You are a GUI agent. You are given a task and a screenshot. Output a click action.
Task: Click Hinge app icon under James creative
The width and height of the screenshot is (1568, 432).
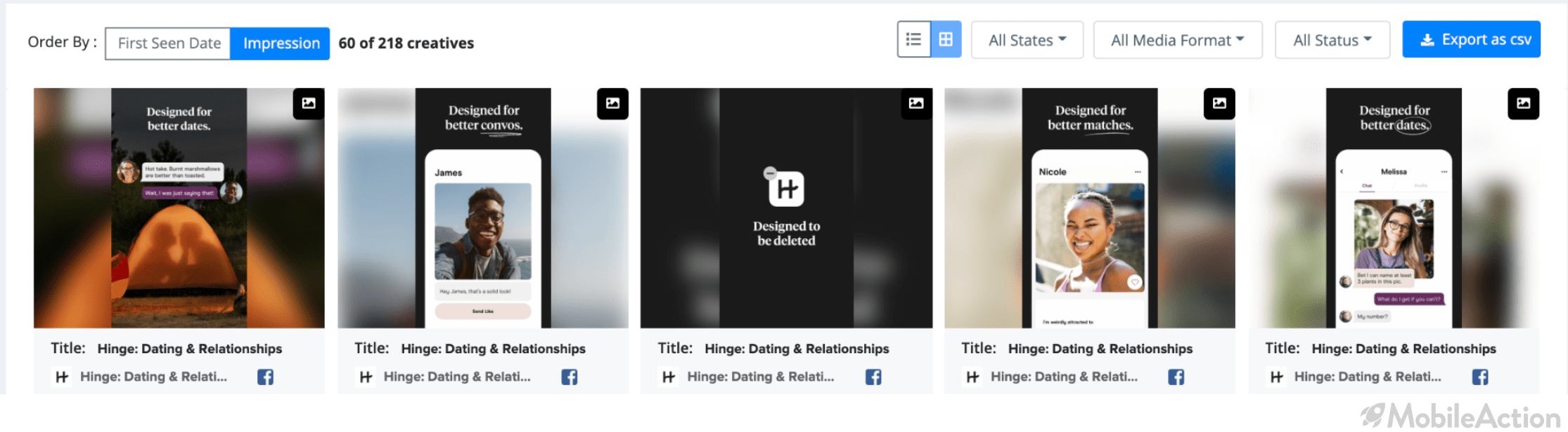[366, 377]
